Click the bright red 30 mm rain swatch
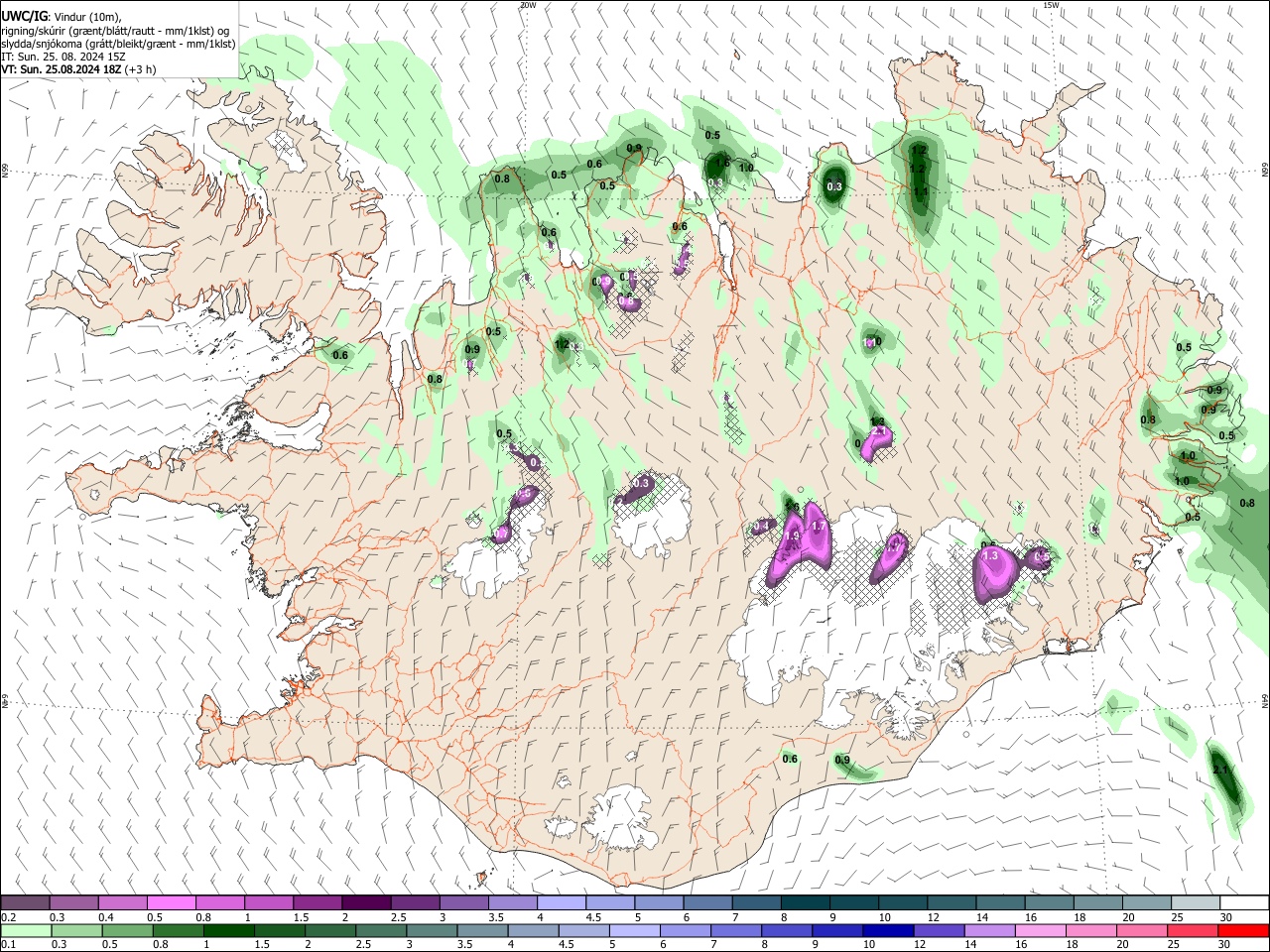This screenshot has width=1270, height=952. (1244, 930)
